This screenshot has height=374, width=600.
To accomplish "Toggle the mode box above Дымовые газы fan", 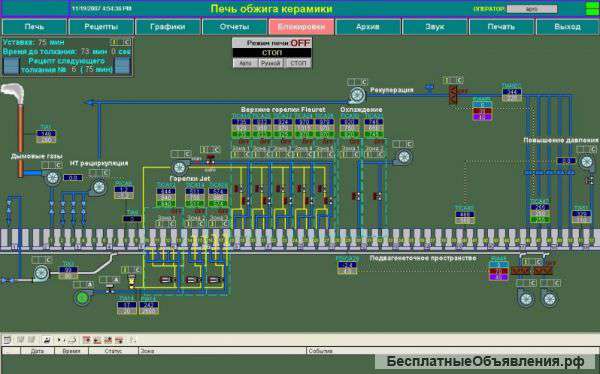I will [52, 165].
